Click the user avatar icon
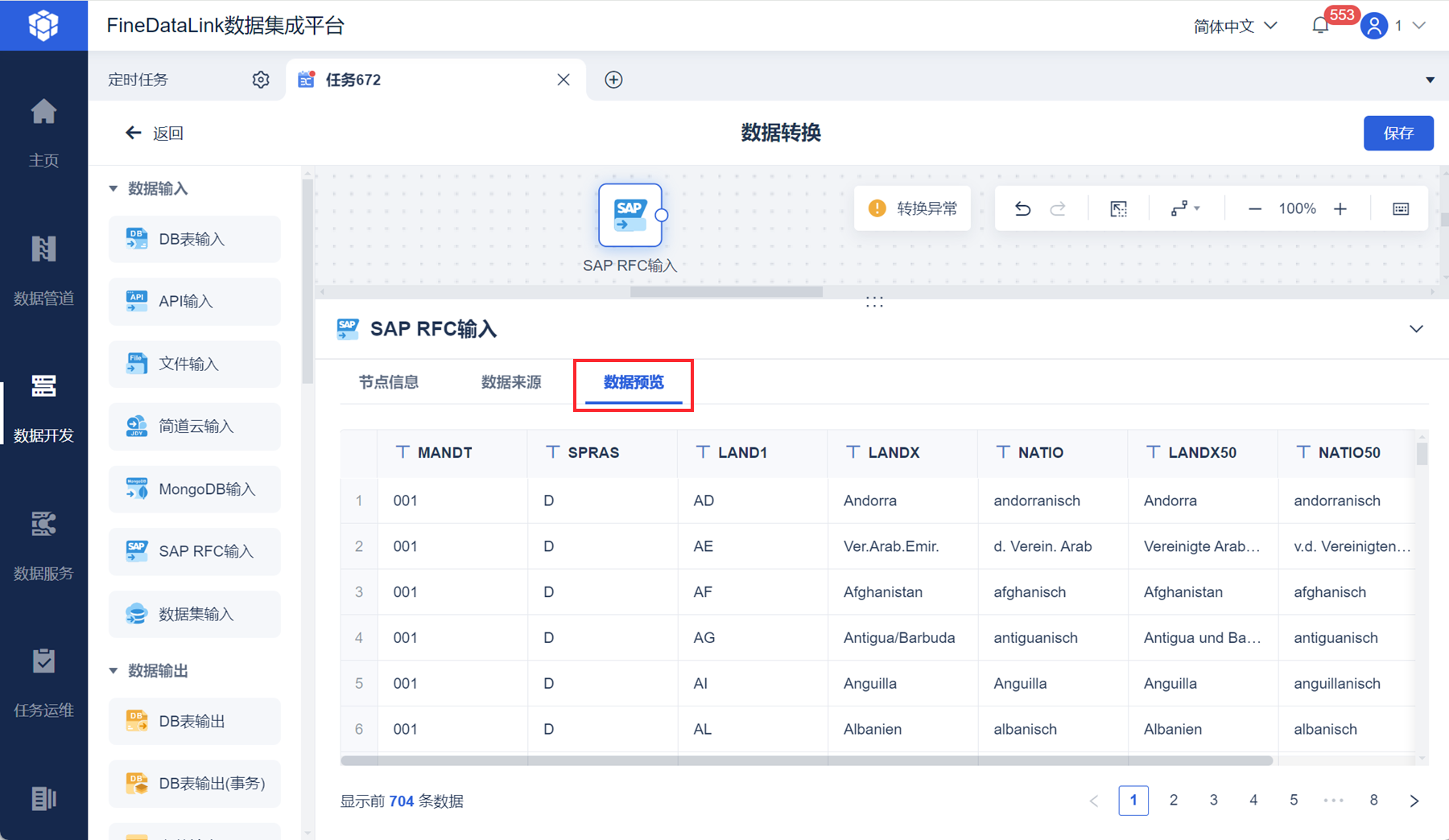Image resolution: width=1449 pixels, height=840 pixels. (1374, 26)
